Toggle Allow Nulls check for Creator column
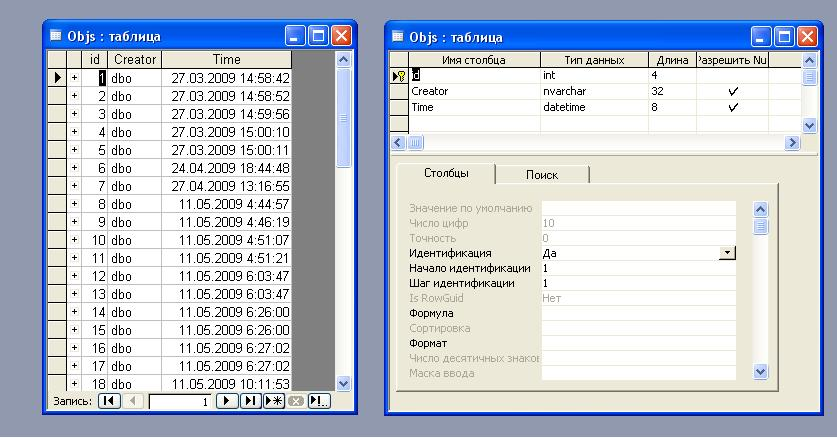 click(733, 91)
